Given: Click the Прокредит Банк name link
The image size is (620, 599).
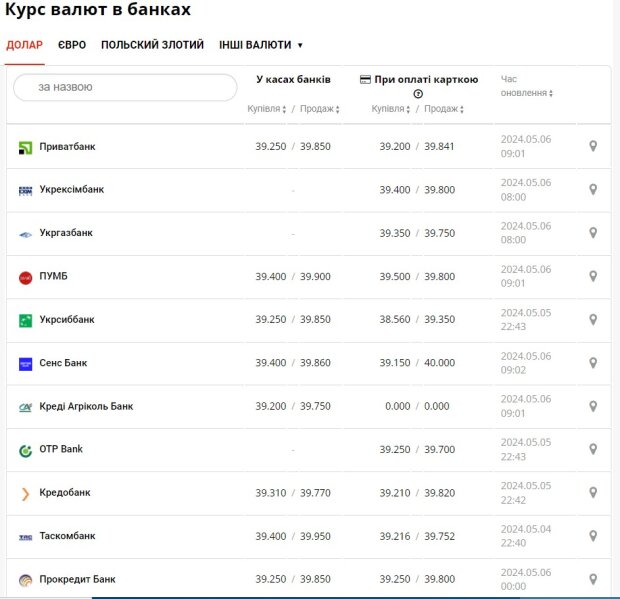Looking at the screenshot, I should [x=77, y=579].
